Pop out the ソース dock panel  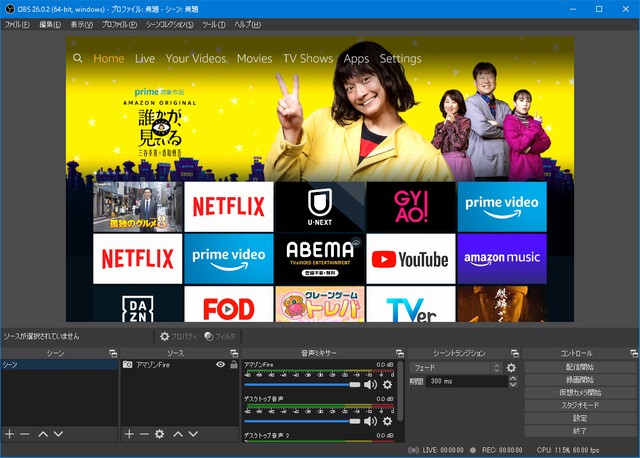pyautogui.click(x=234, y=353)
